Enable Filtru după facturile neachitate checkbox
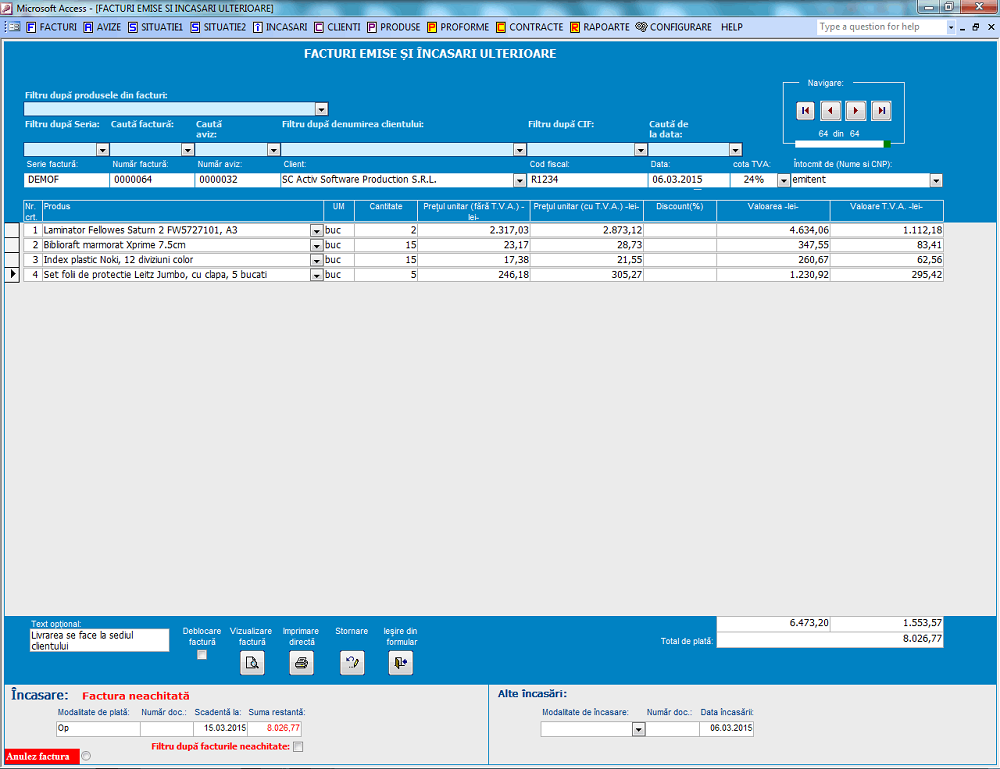Image resolution: width=1000 pixels, height=769 pixels. (298, 747)
